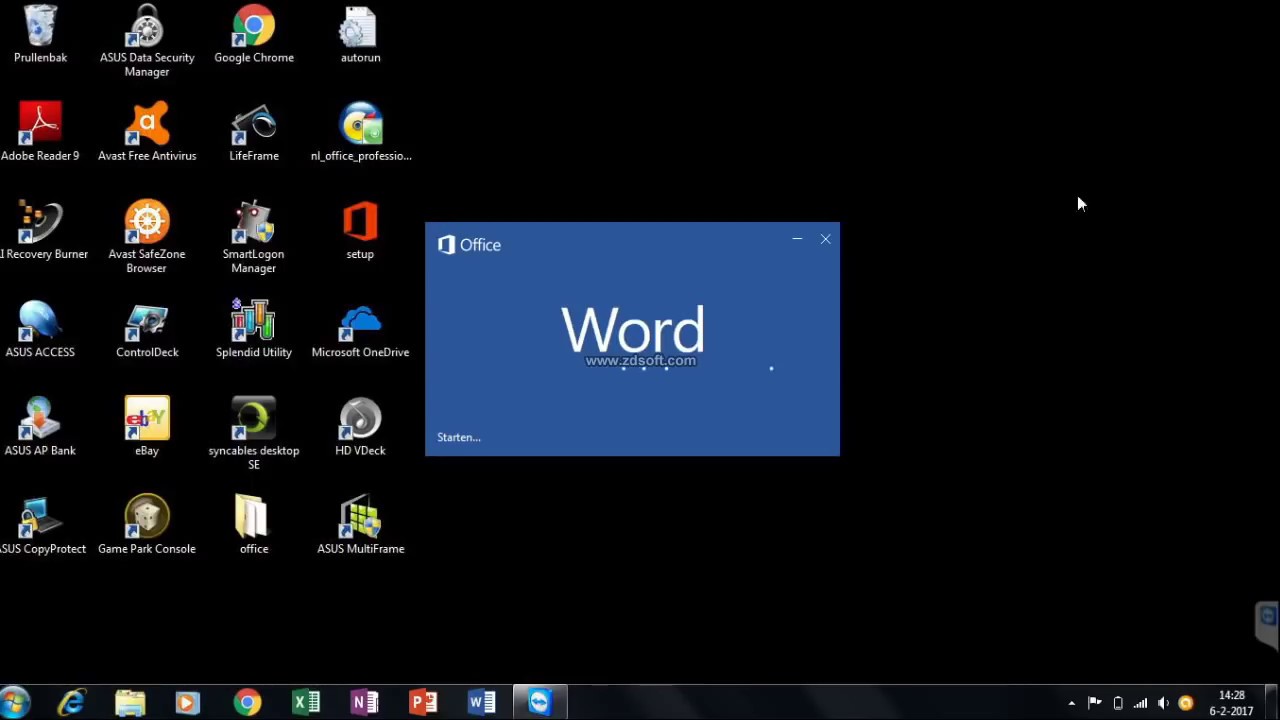
Task: Click the Show desktop strip
Action: pyautogui.click(x=1272, y=703)
